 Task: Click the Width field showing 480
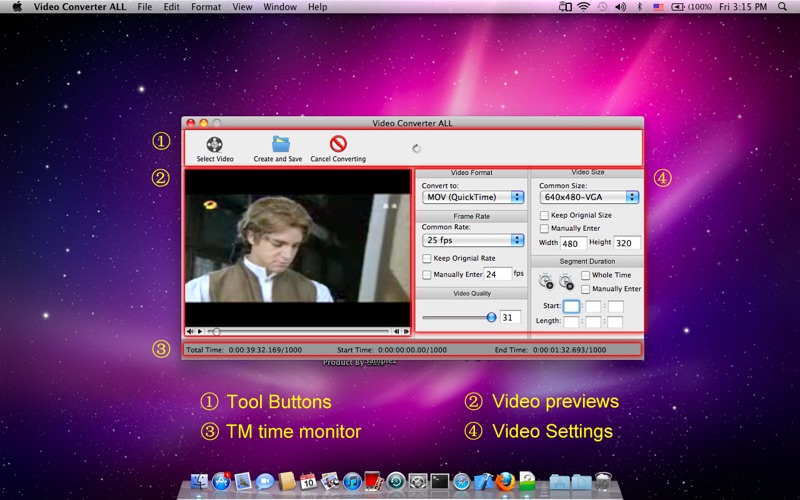573,243
